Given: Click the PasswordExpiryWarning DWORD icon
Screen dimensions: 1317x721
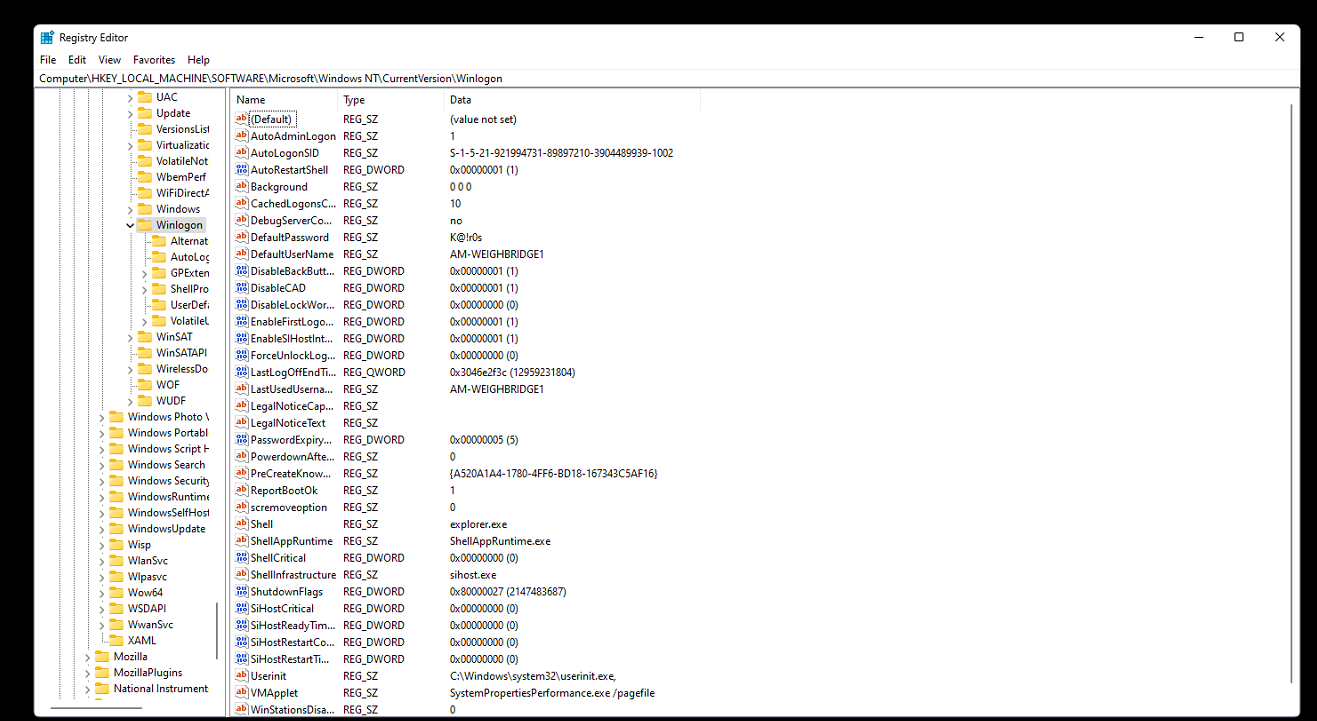Looking at the screenshot, I should tap(241, 439).
